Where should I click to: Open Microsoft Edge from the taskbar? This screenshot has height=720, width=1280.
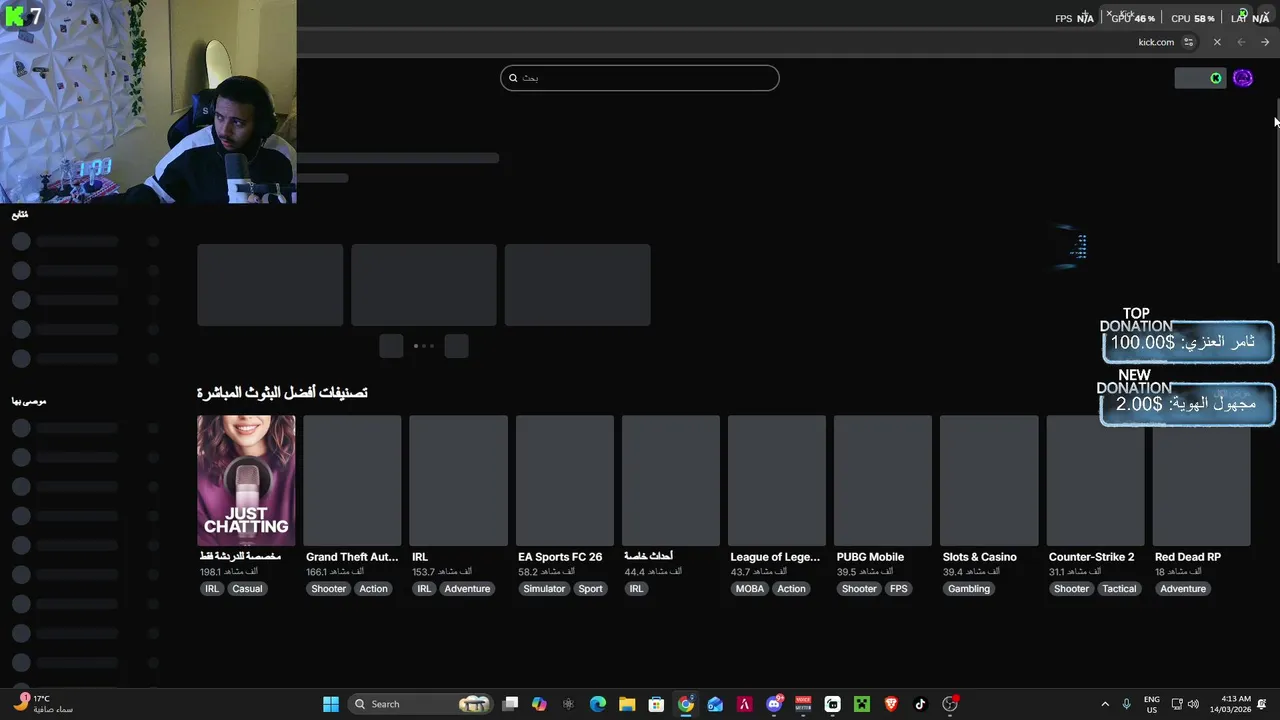point(598,704)
